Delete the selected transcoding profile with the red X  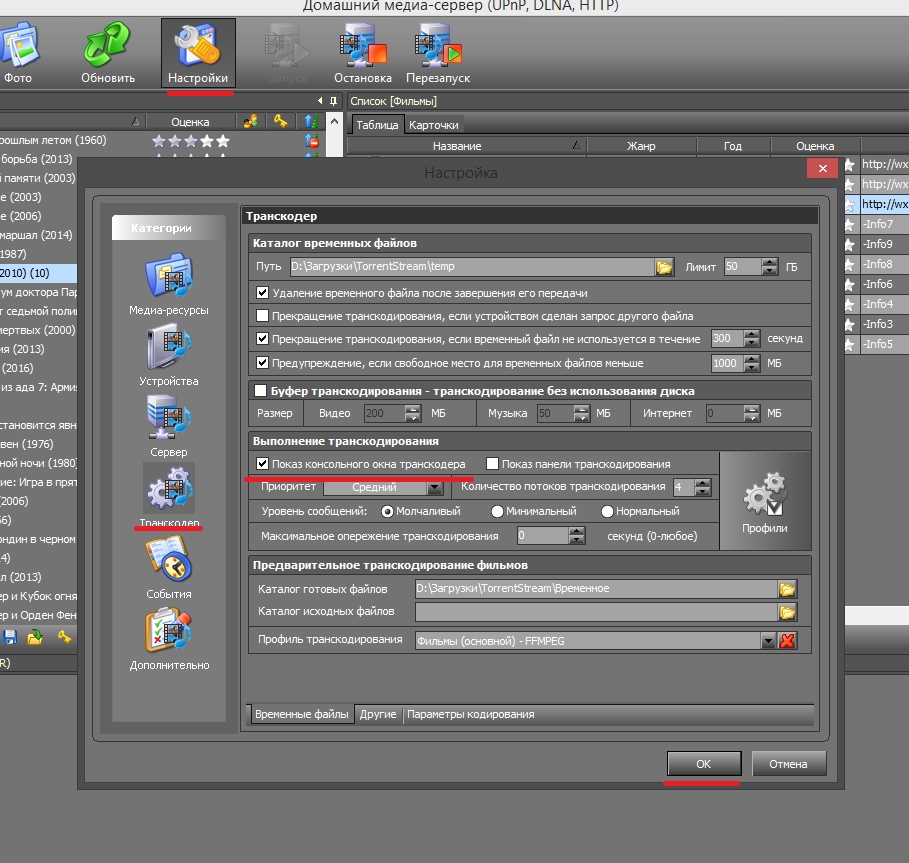787,641
